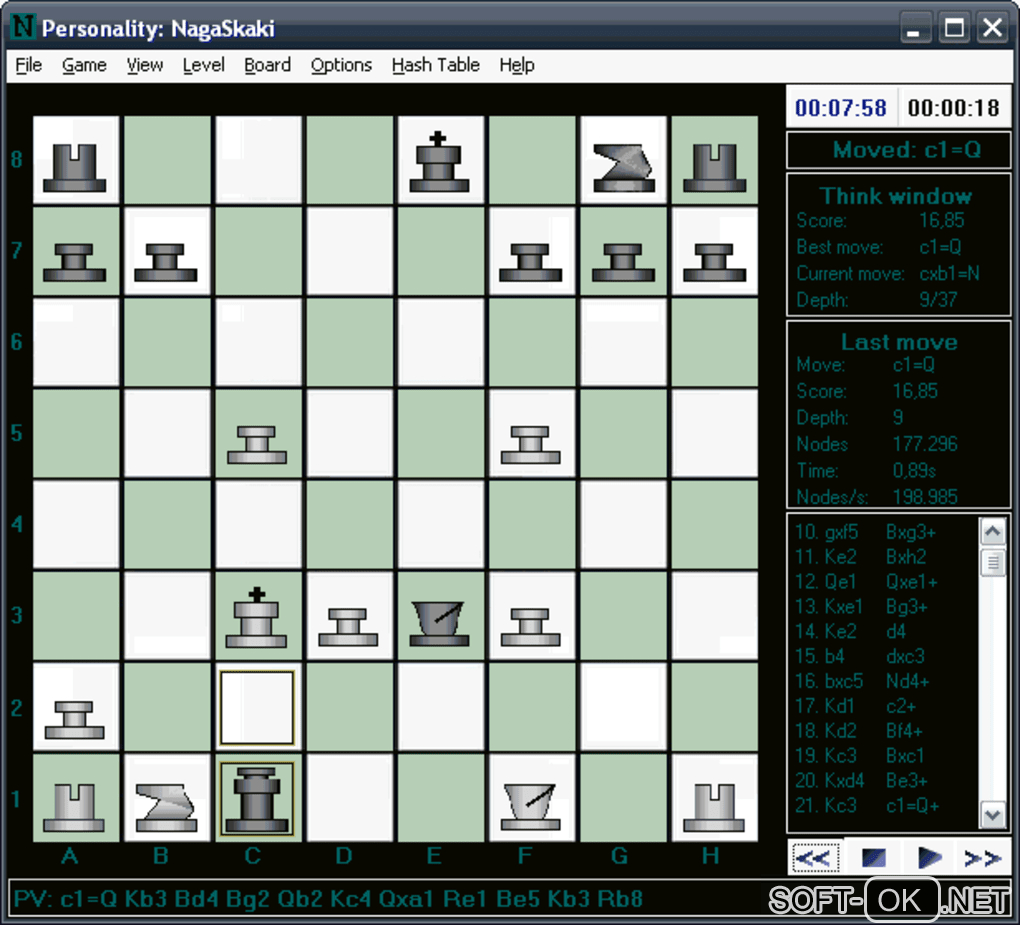Click the highlighted empty c2 square
The image size is (1020, 925).
257,707
